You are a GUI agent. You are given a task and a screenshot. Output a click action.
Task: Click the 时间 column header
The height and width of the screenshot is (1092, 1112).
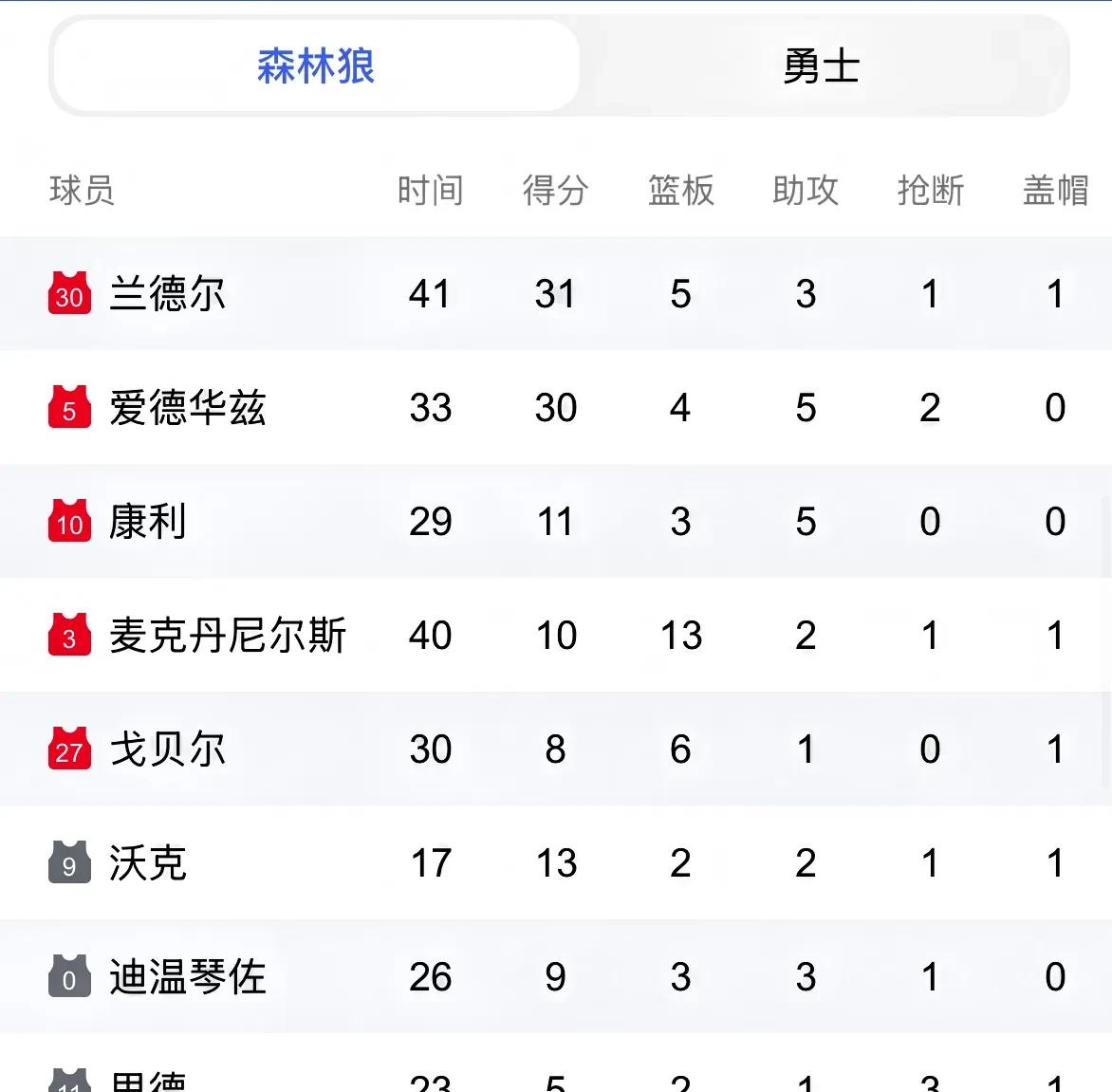click(431, 191)
